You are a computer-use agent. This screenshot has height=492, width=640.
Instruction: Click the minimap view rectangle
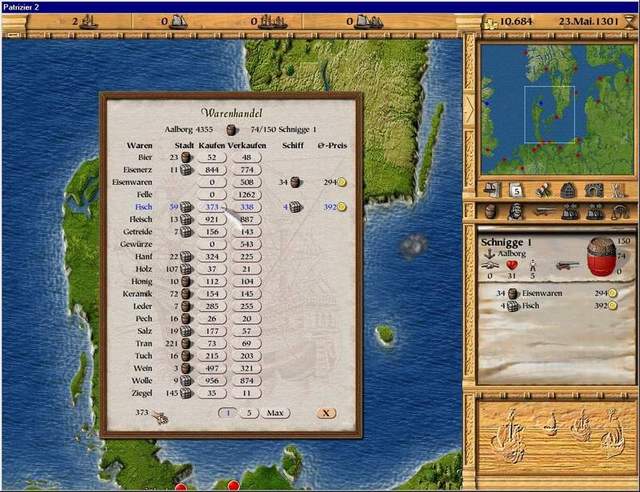tap(549, 114)
